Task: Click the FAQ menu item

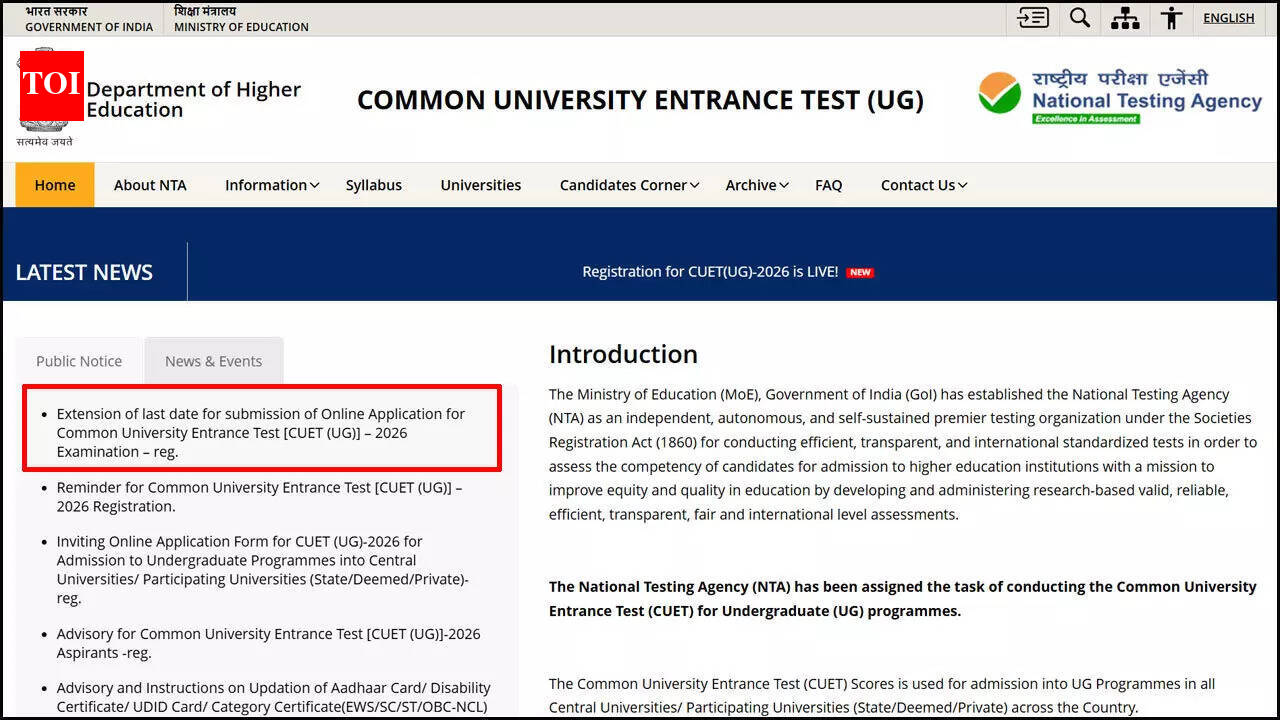Action: [x=828, y=185]
